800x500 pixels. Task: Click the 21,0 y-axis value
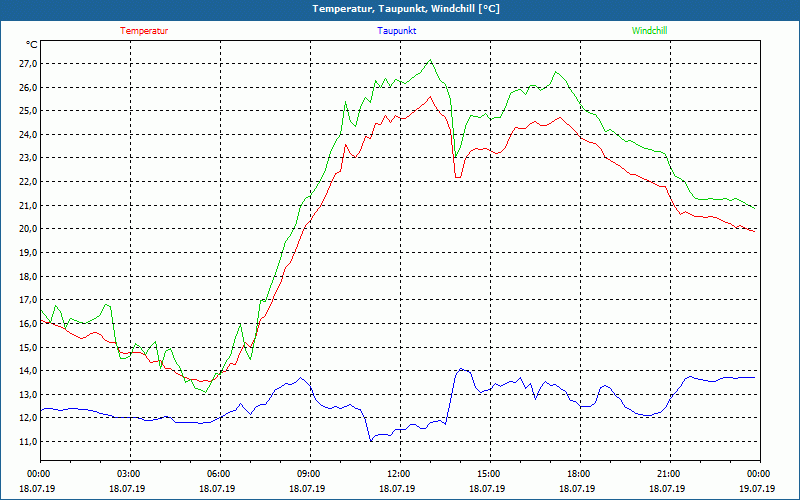point(29,206)
